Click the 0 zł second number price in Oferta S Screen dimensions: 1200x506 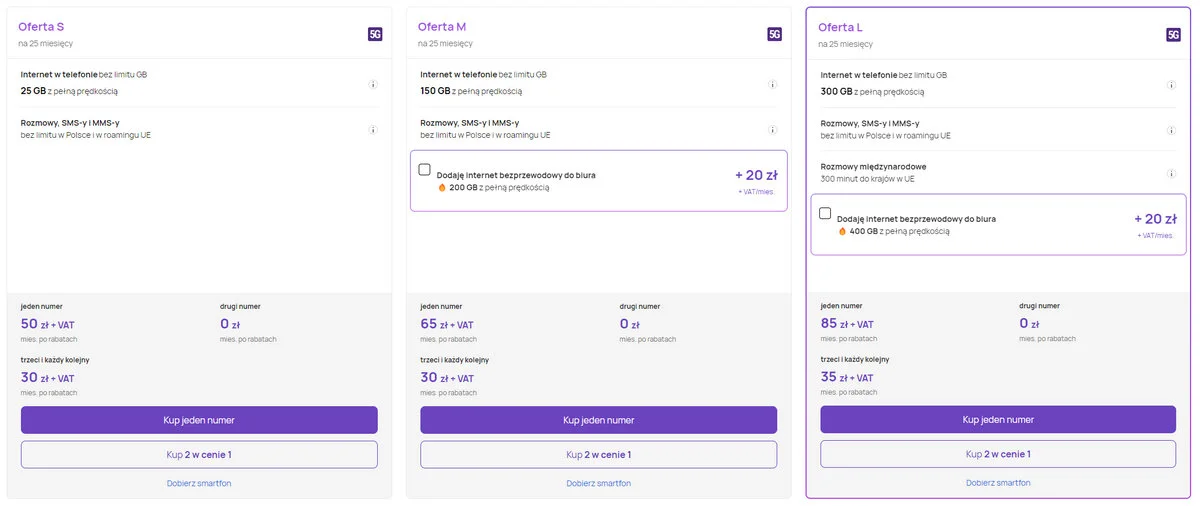[230, 324]
